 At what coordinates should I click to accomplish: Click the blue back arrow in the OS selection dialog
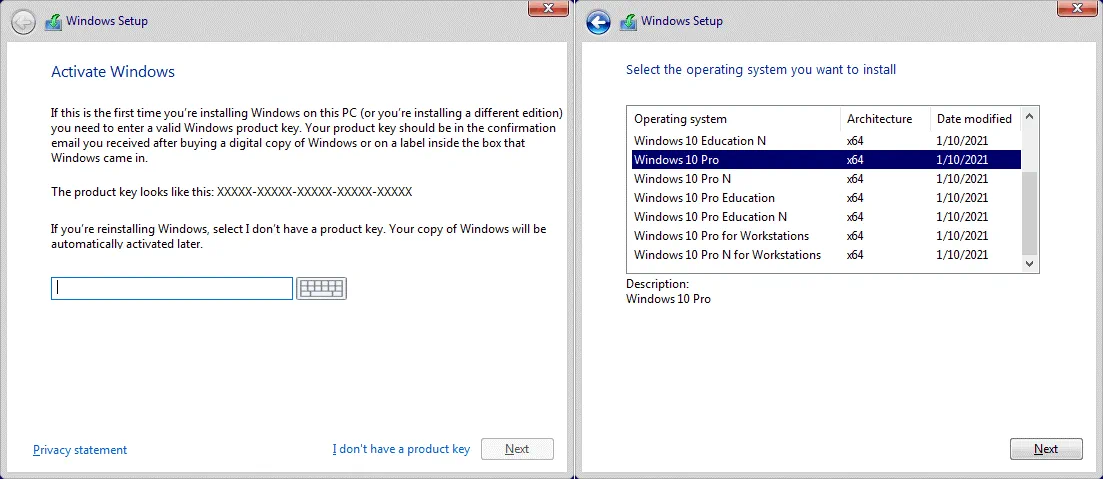pyautogui.click(x=598, y=22)
